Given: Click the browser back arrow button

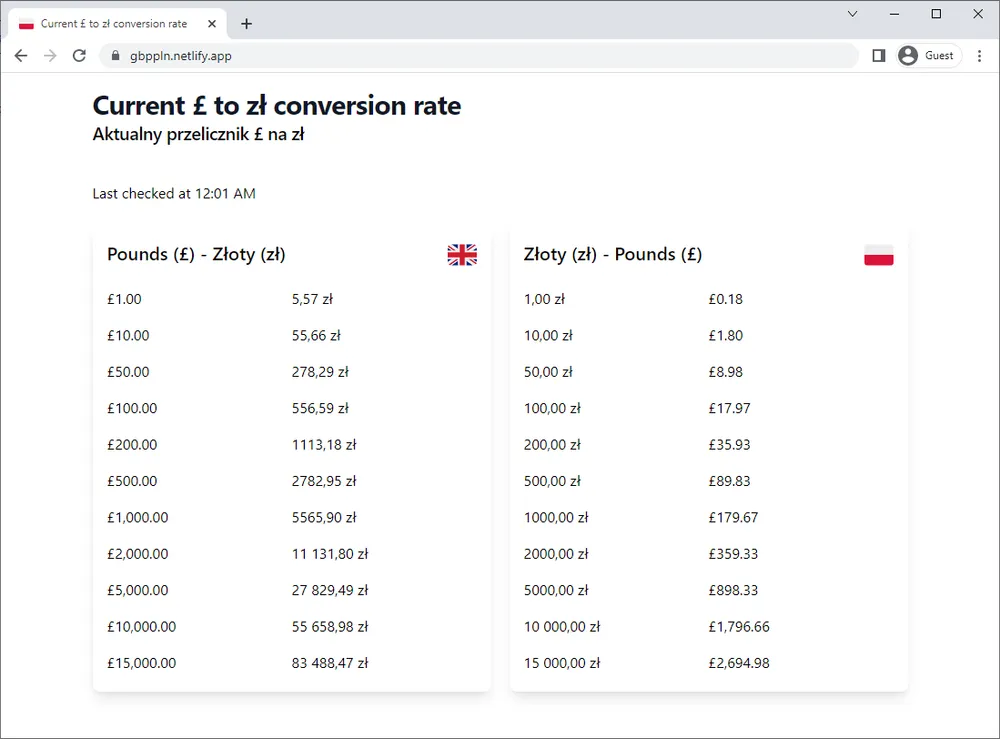Looking at the screenshot, I should [21, 56].
